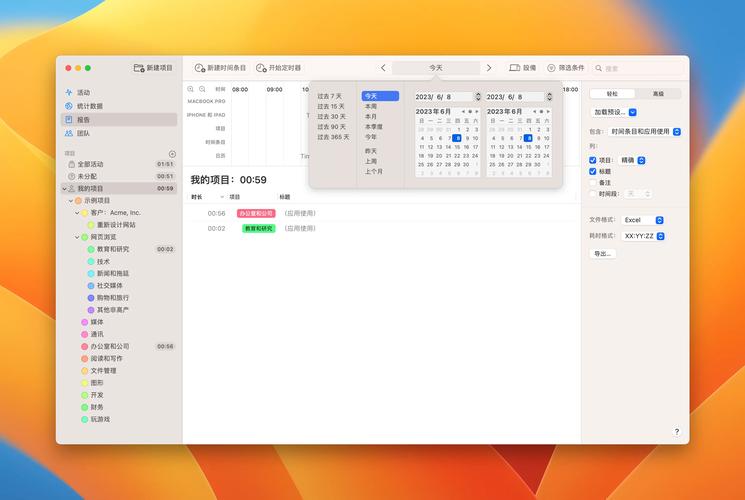Select 购物和旅行 project
Image resolution: width=745 pixels, height=500 pixels.
[x=113, y=298]
